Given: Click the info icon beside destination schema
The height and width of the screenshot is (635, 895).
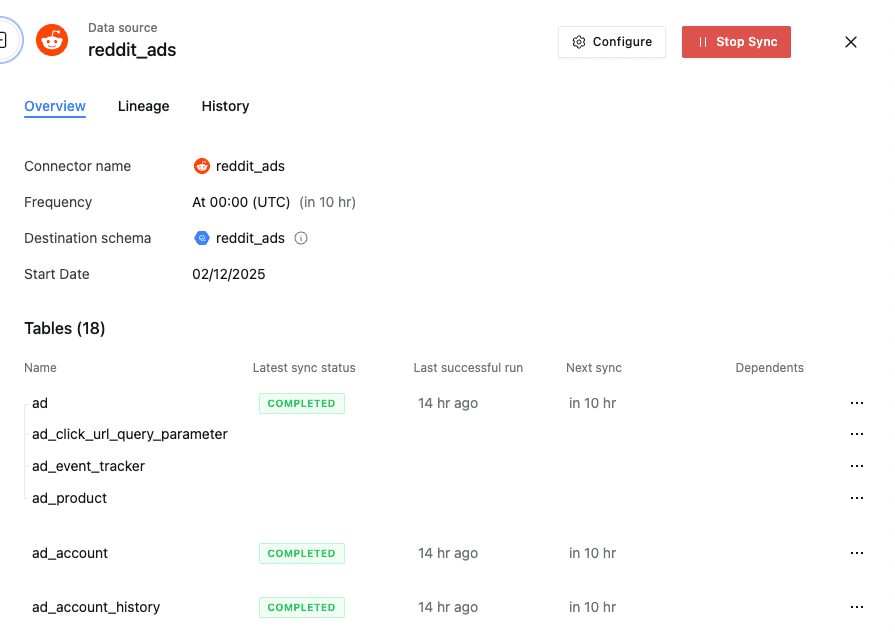Looking at the screenshot, I should pyautogui.click(x=301, y=239).
